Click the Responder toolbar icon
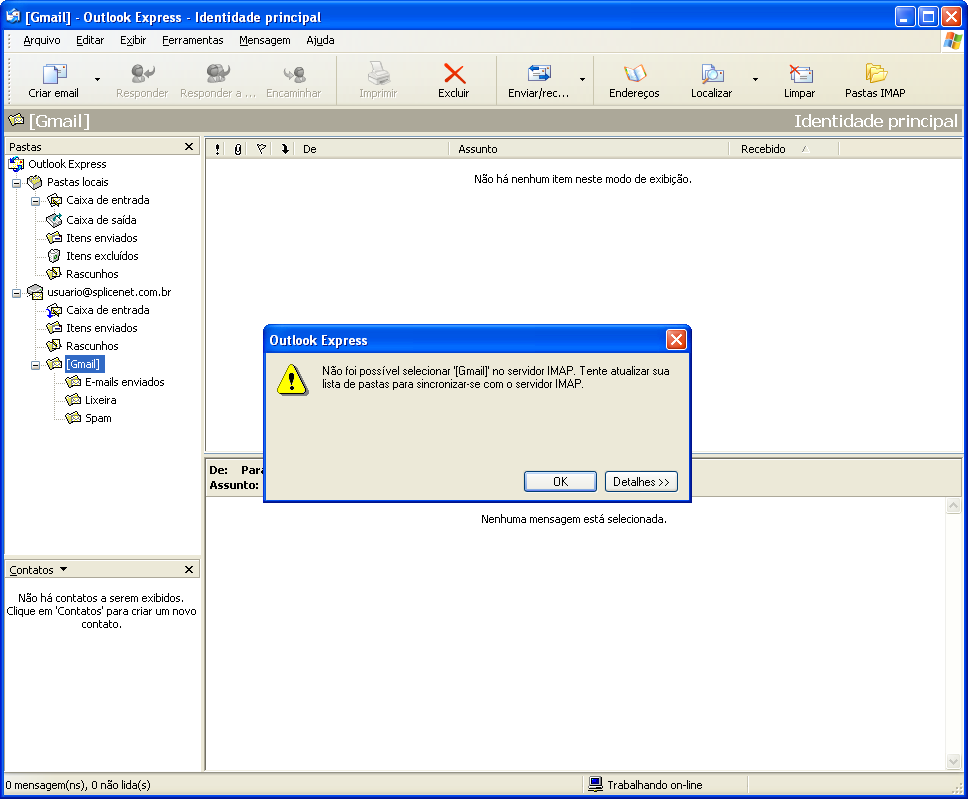Viewport: 968px width, 799px height. pyautogui.click(x=143, y=74)
